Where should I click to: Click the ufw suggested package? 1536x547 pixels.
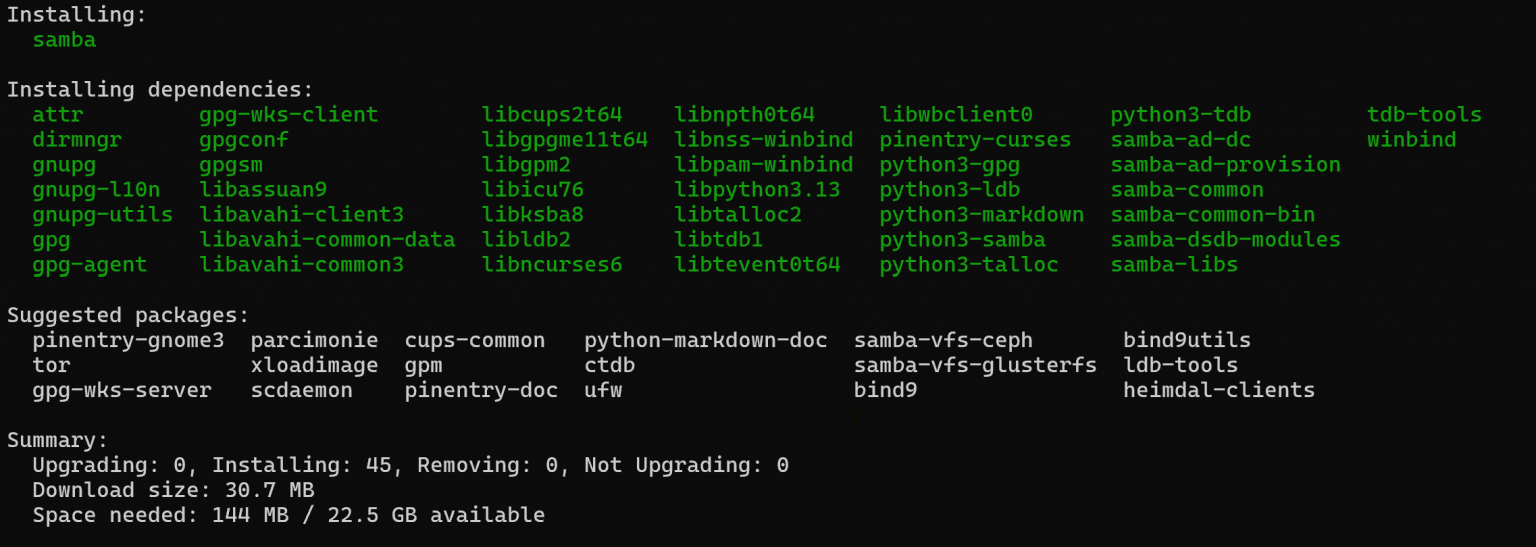[x=603, y=390]
